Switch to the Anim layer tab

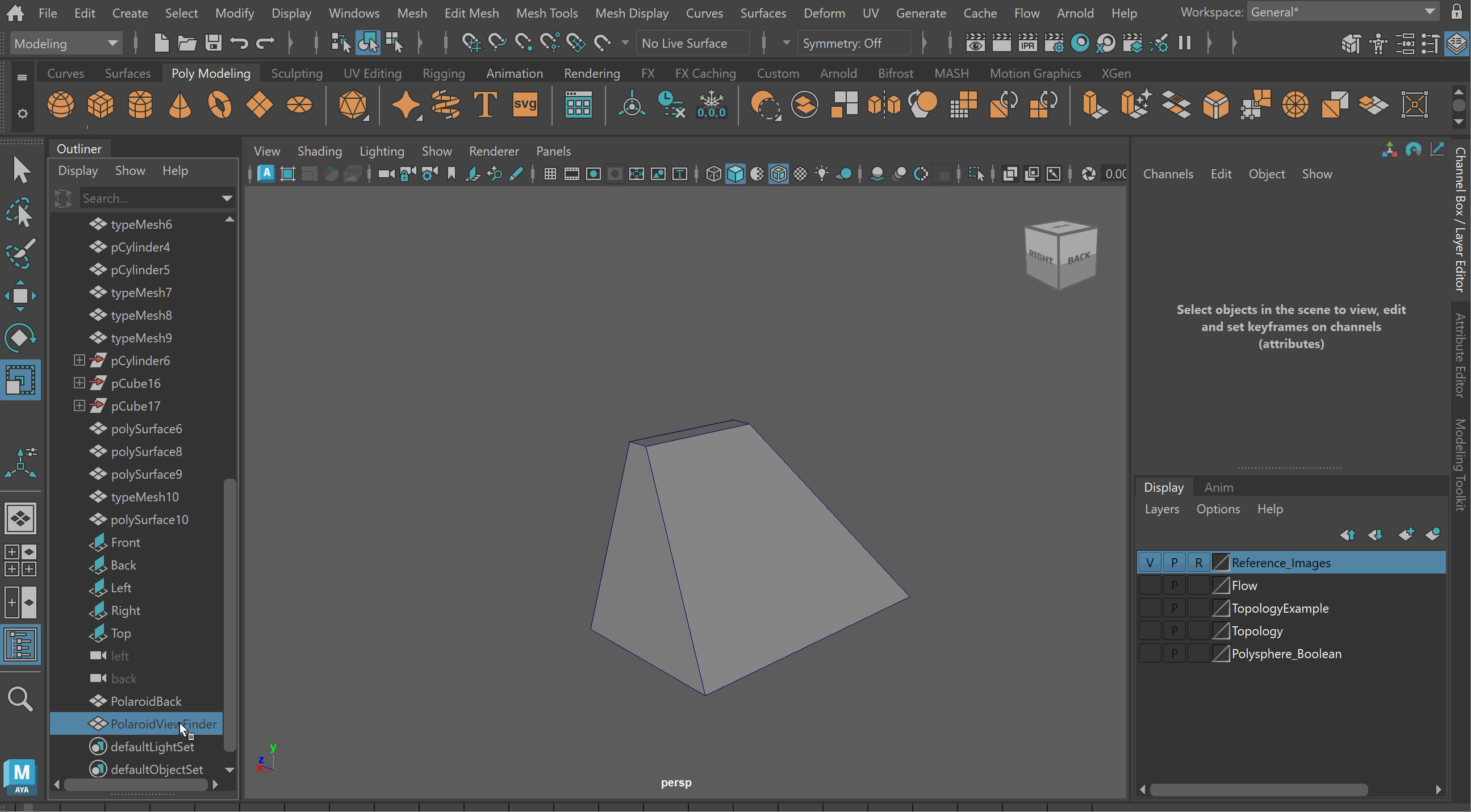[x=1218, y=487]
